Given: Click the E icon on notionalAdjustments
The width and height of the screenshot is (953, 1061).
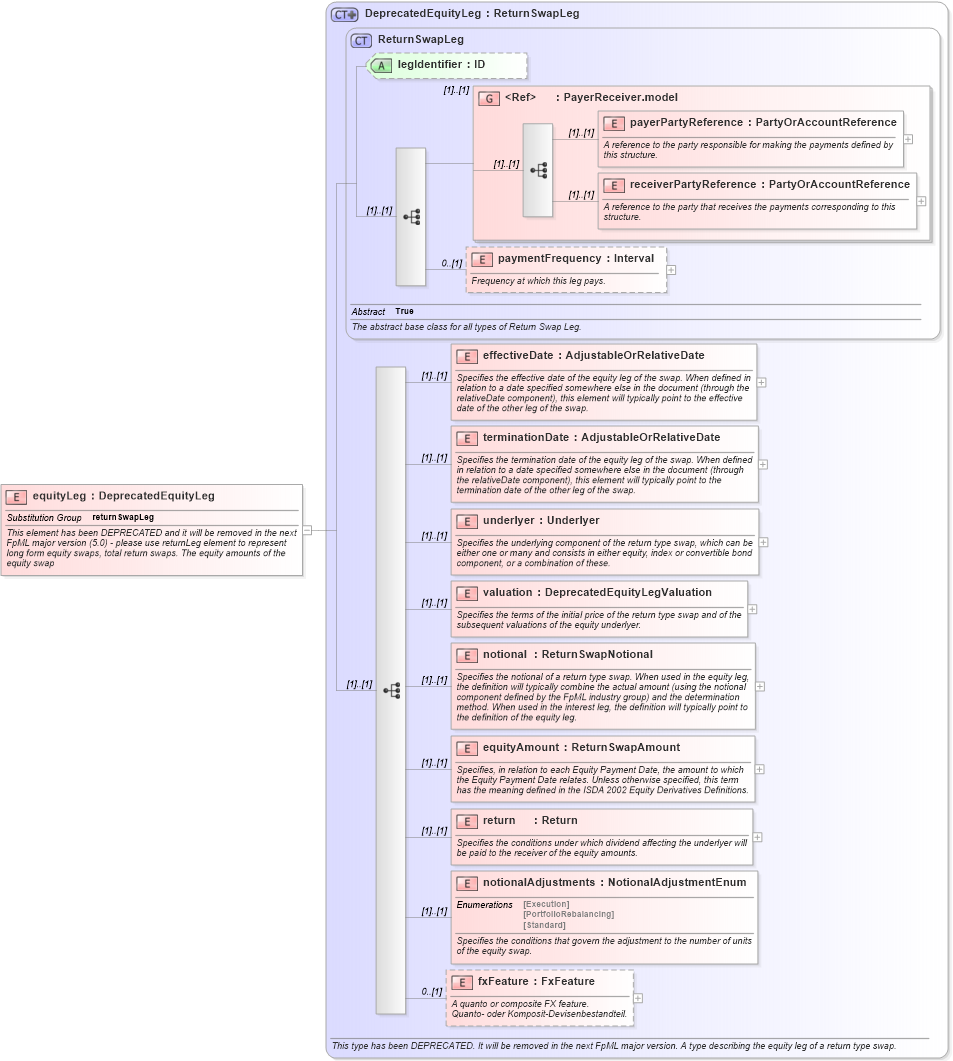Looking at the screenshot, I should [466, 883].
